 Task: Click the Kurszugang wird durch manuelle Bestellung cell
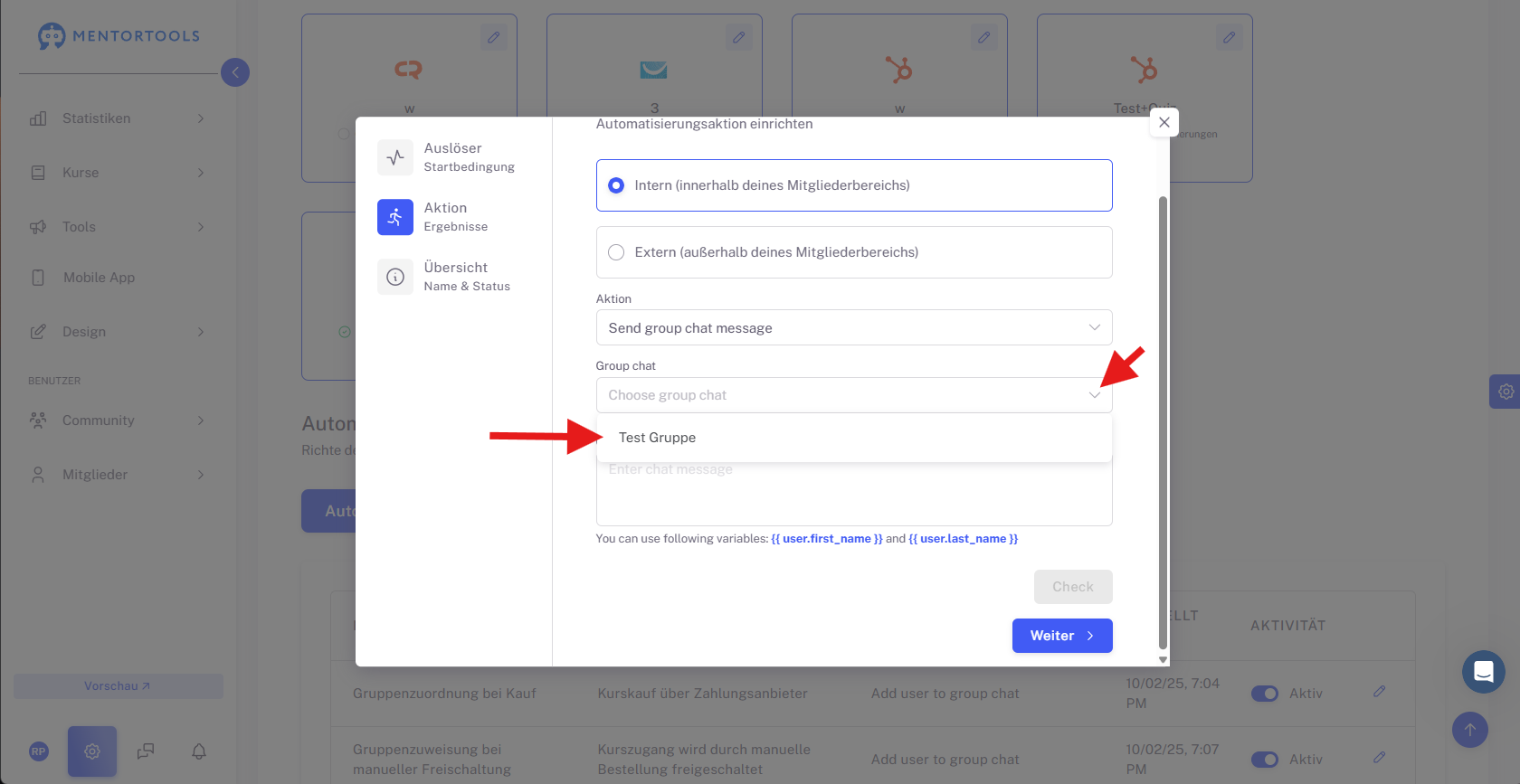705,760
